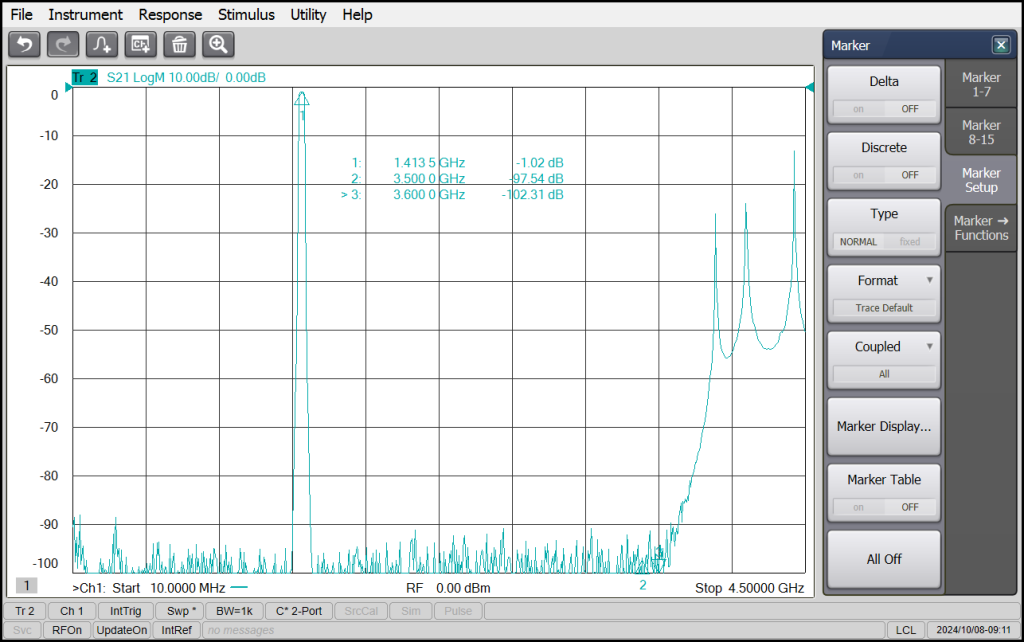Open the Format dropdown

coord(884,293)
